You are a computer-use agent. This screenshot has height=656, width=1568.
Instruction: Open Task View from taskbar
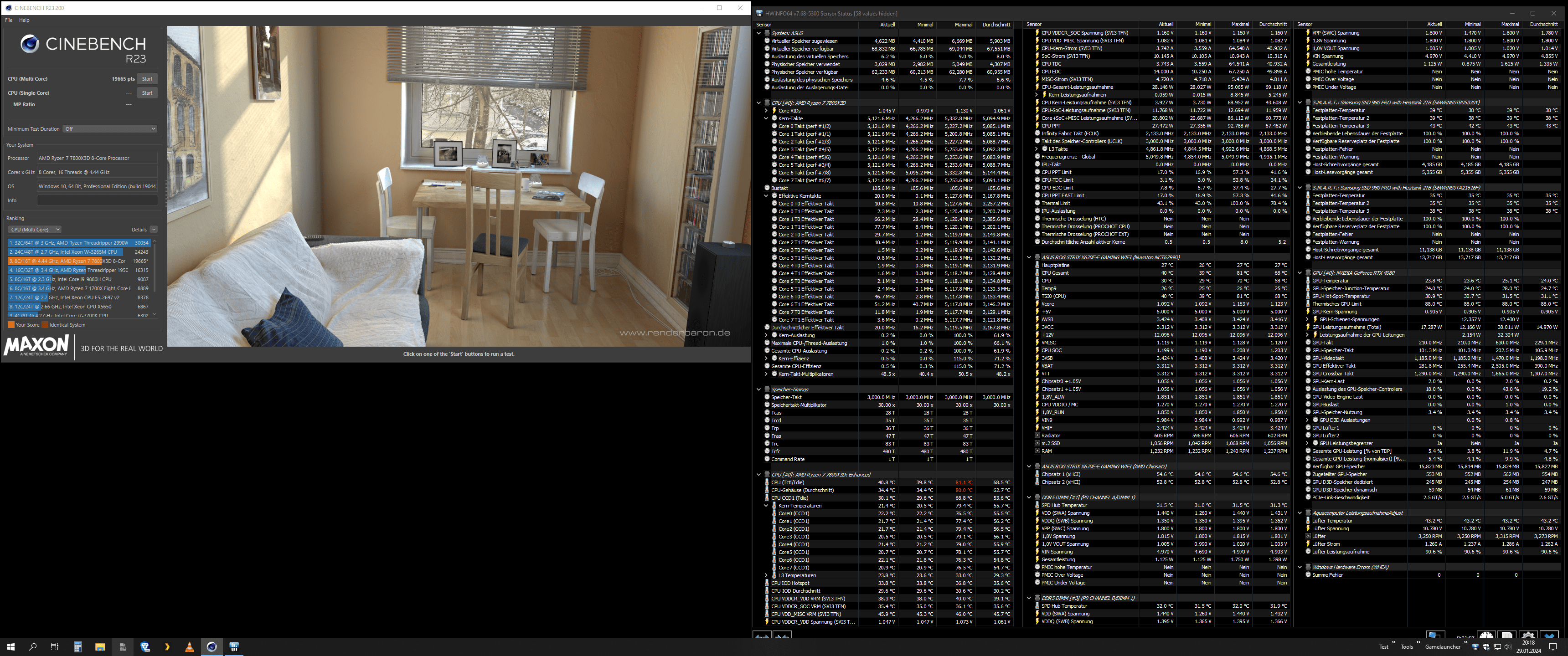pyautogui.click(x=55, y=647)
